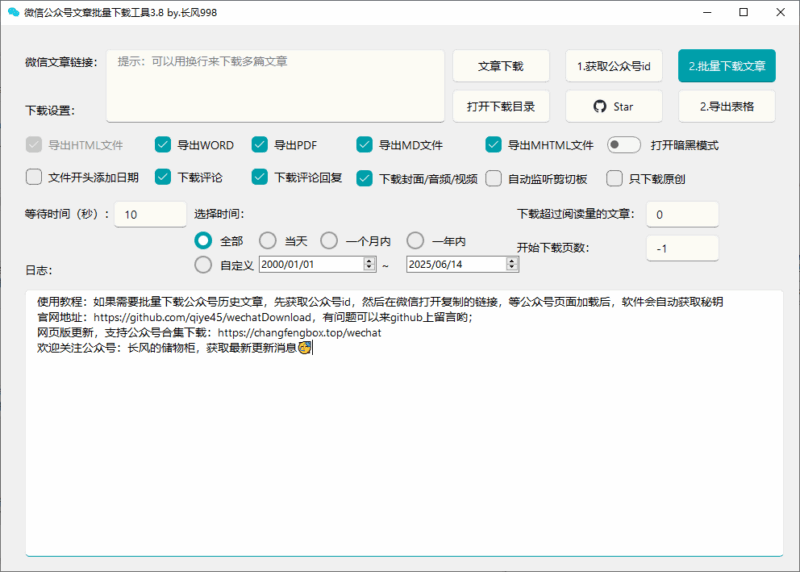Click the 2.批量下载文章 button
Viewport: 800px width, 572px height.
[727, 66]
